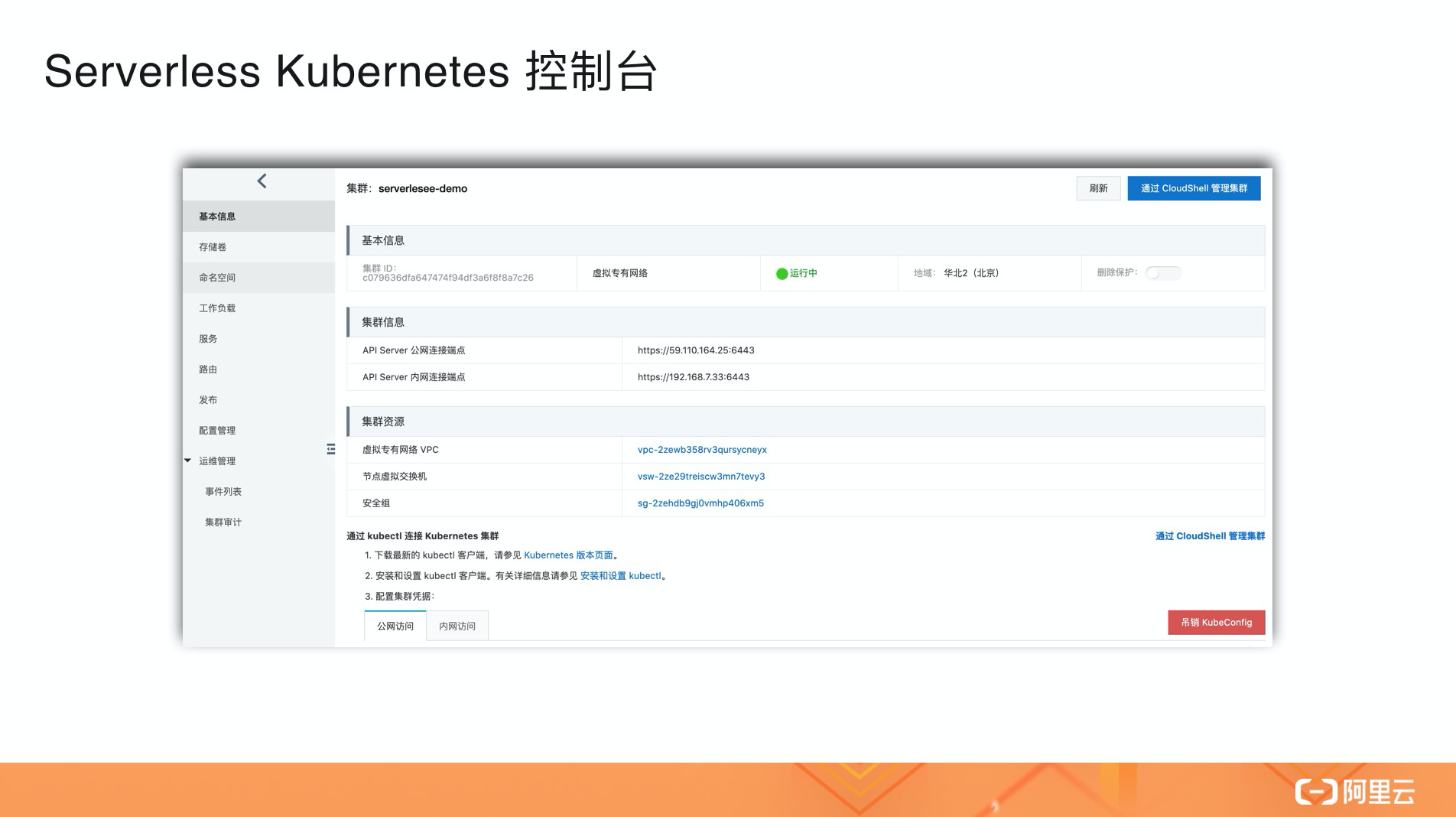Open the 存储卷 sidebar menu item
This screenshot has width=1456, height=817.
coord(213,247)
